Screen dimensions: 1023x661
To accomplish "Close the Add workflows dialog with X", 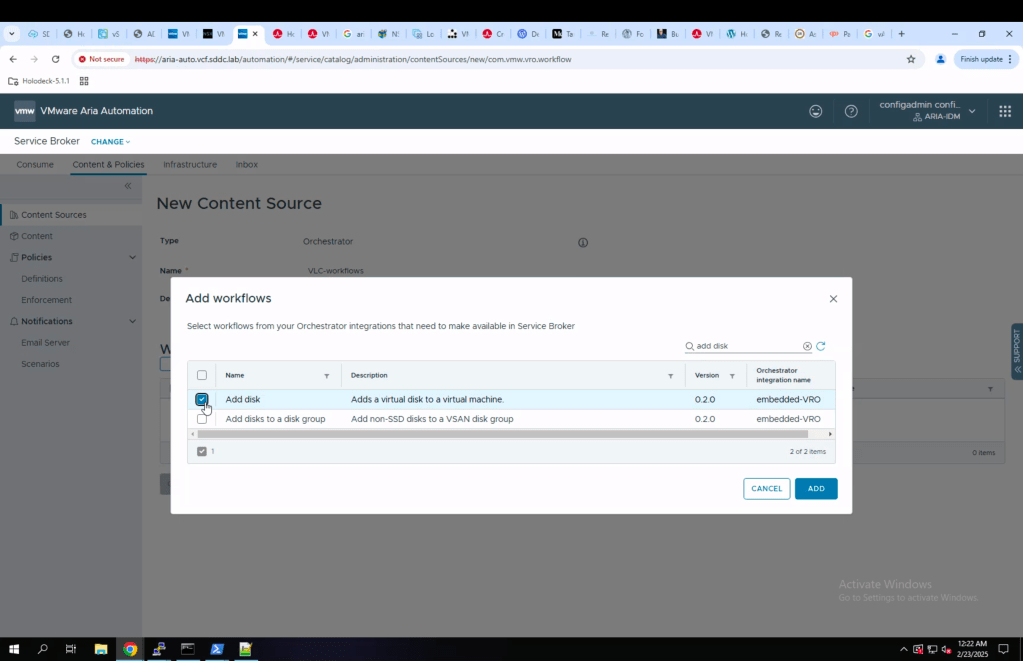I will (x=833, y=299).
